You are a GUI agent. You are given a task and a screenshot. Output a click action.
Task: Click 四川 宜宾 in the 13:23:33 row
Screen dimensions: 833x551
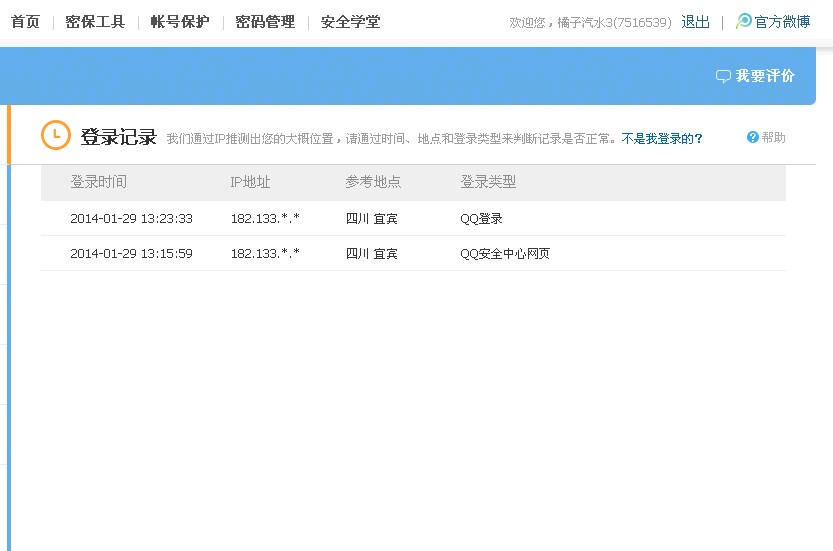click(x=371, y=218)
